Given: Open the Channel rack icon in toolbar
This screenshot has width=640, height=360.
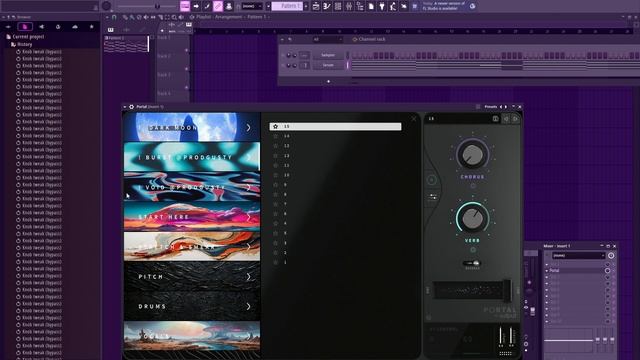Looking at the screenshot, I should [x=338, y=6].
